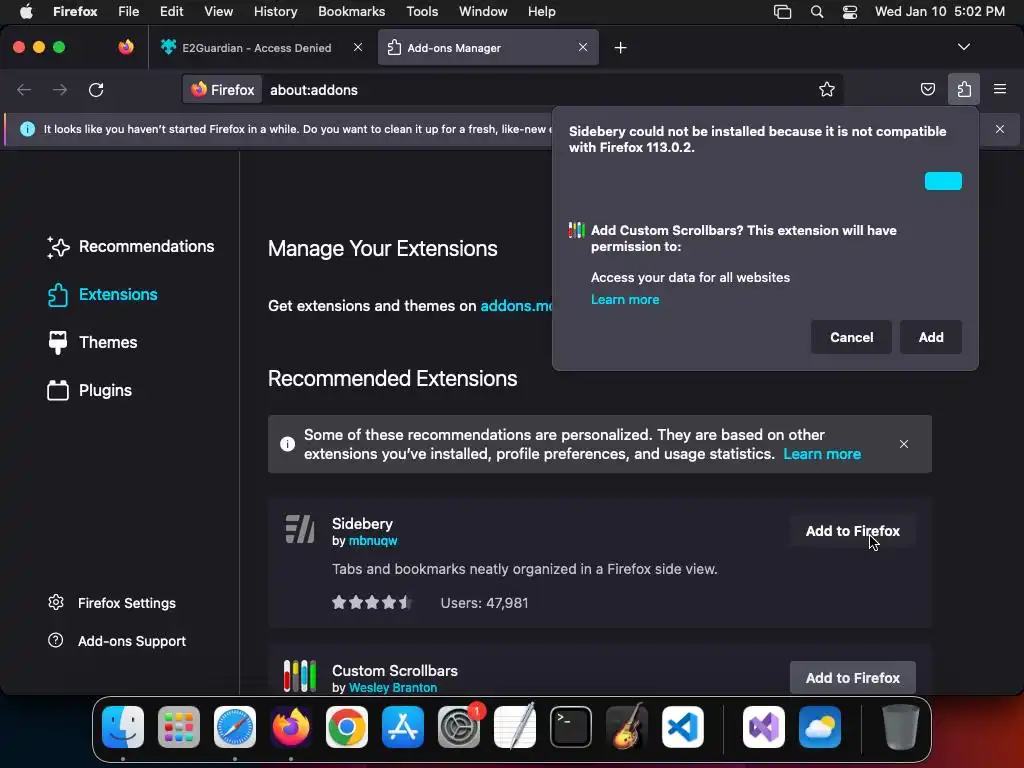
Task: Click the Extensions puzzle toolbar icon
Action: [964, 89]
